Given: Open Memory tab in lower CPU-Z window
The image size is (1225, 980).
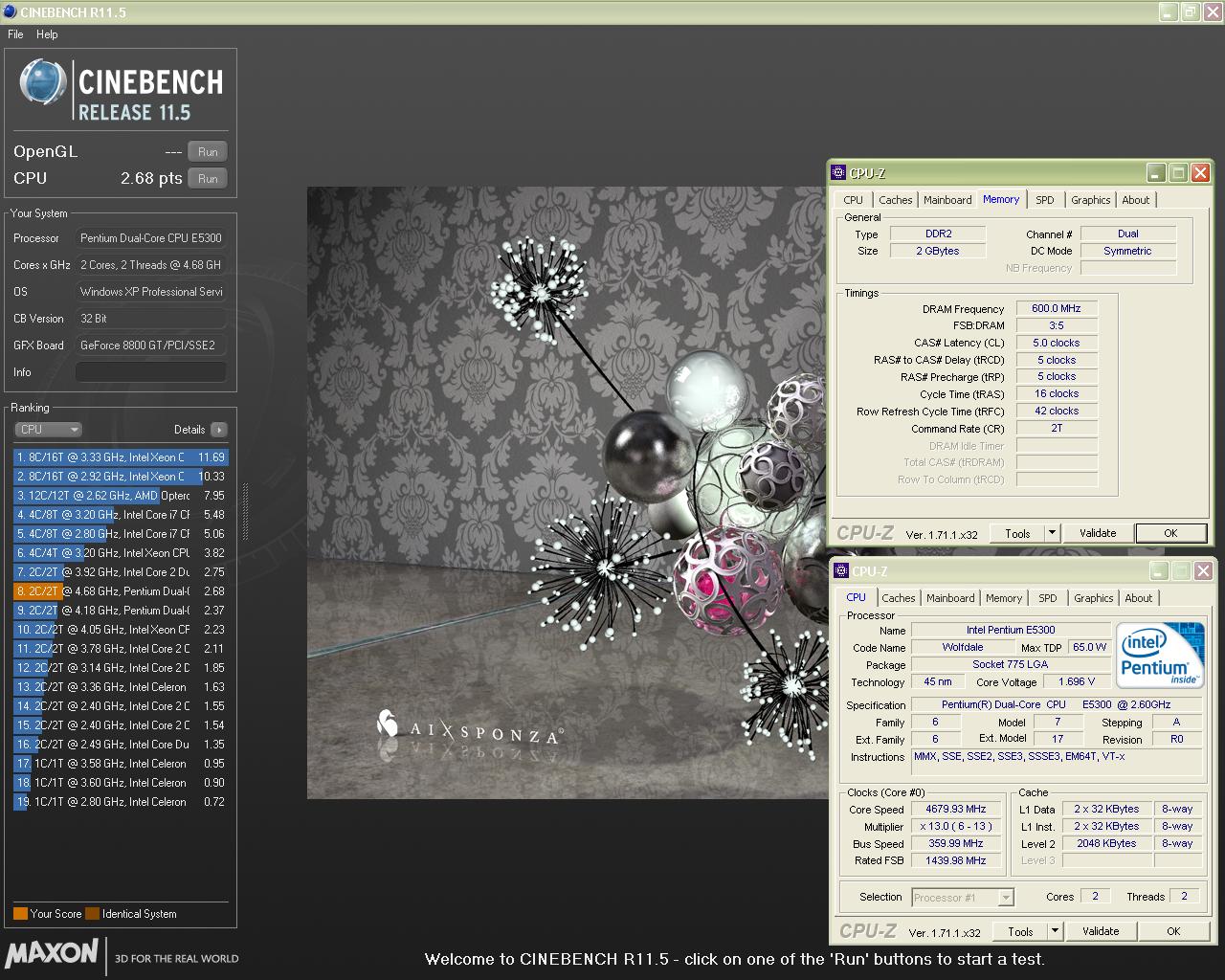Looking at the screenshot, I should [1004, 598].
